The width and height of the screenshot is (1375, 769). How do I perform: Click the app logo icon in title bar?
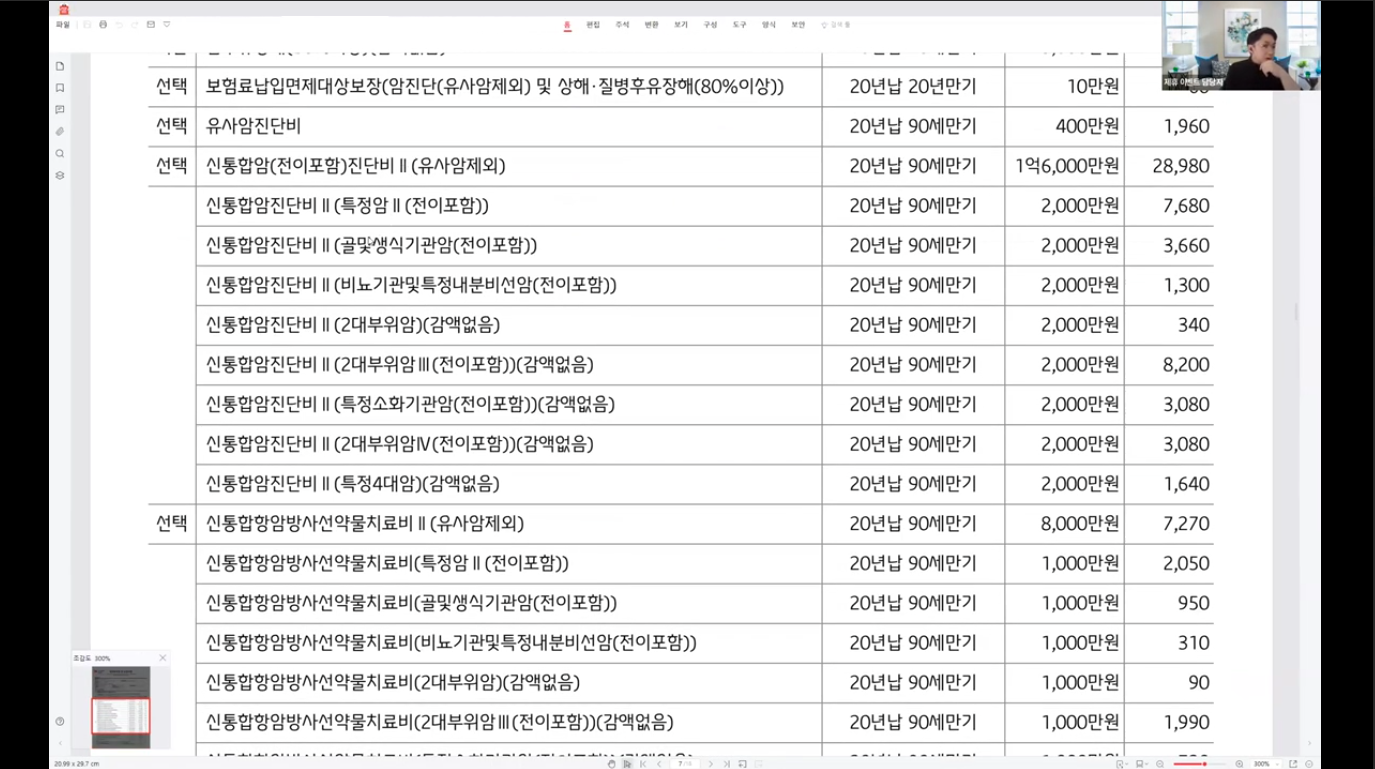(64, 9)
